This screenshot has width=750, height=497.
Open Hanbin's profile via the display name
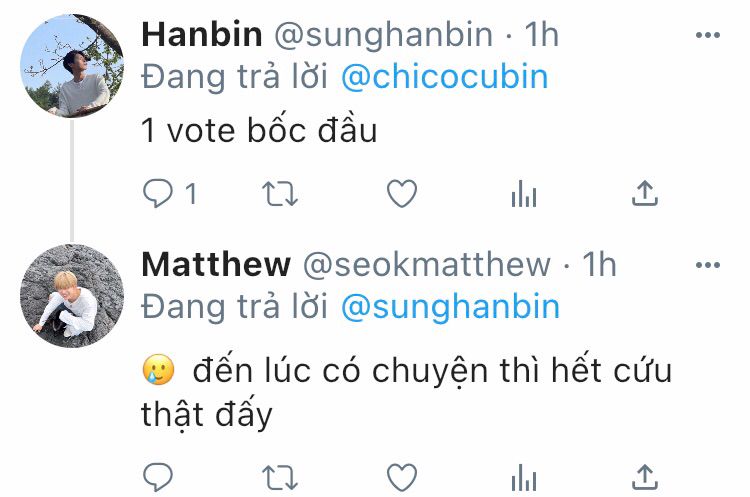tap(202, 34)
